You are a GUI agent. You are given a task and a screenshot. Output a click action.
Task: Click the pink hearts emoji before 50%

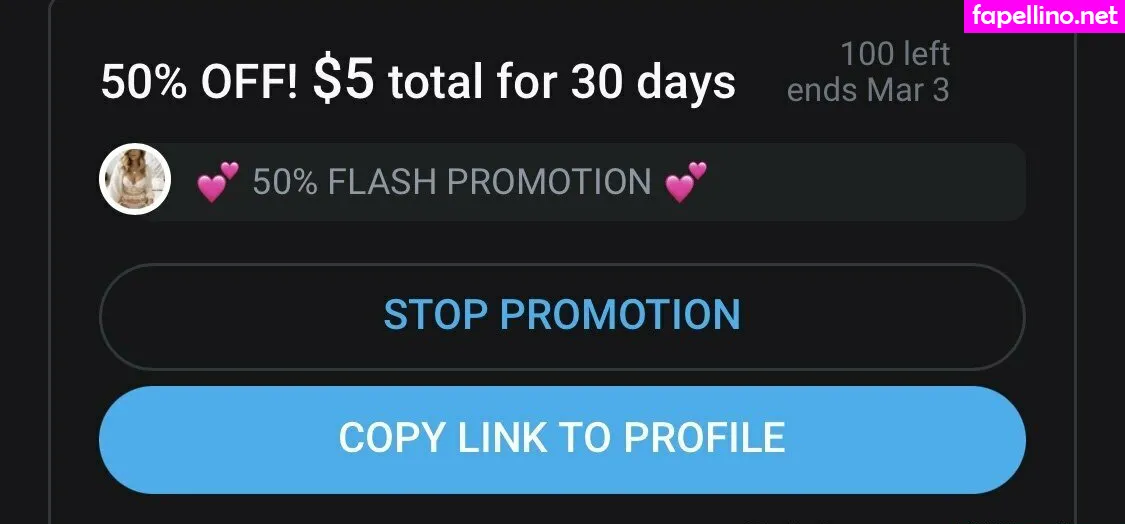point(218,182)
